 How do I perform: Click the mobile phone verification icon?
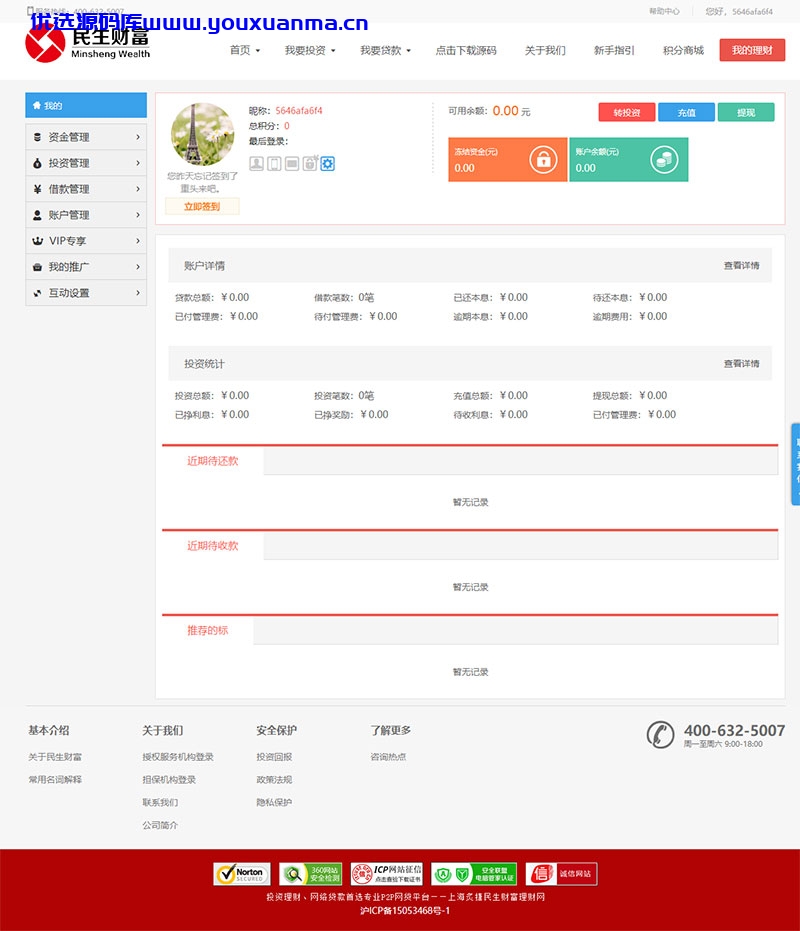click(x=274, y=163)
